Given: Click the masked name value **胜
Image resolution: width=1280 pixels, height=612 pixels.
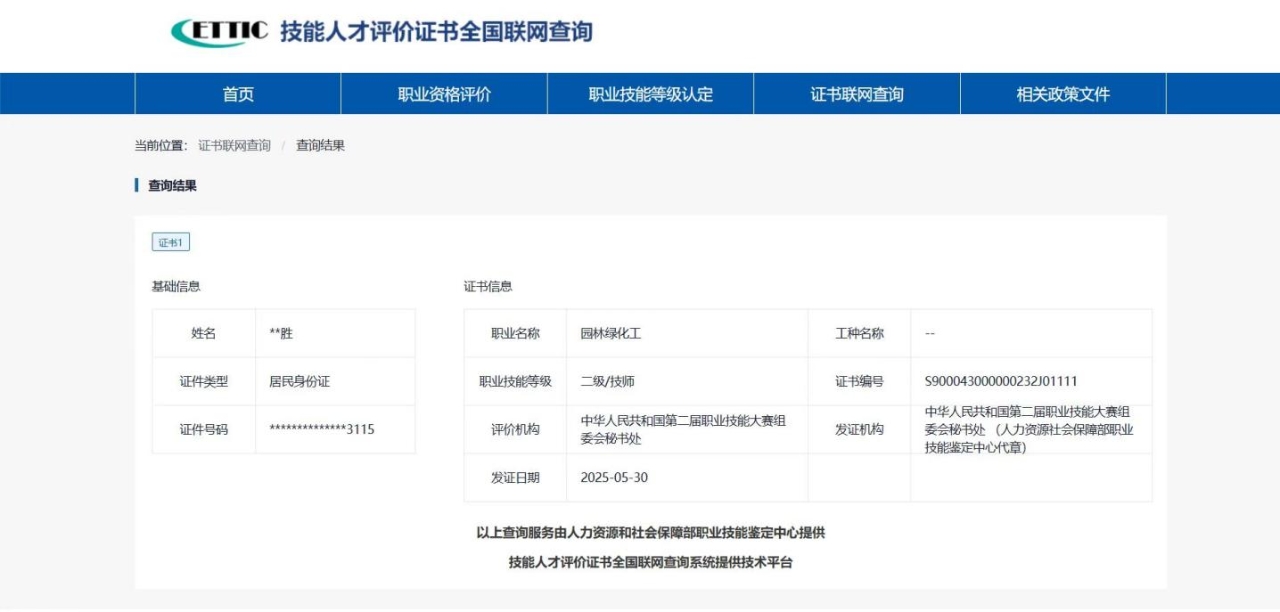Looking at the screenshot, I should [x=281, y=333].
